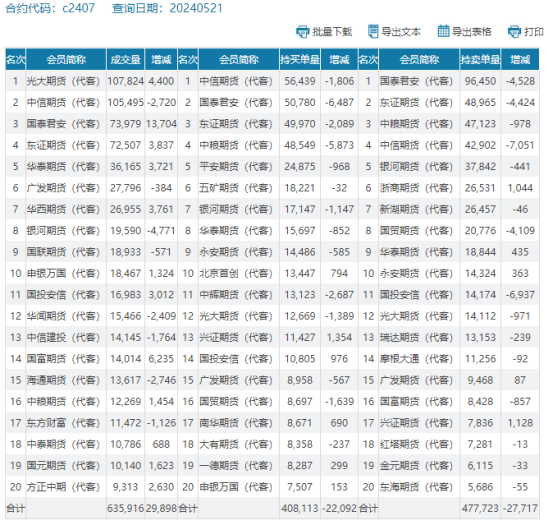
Task: Select 华闻期货 member name
Action: tap(63, 316)
